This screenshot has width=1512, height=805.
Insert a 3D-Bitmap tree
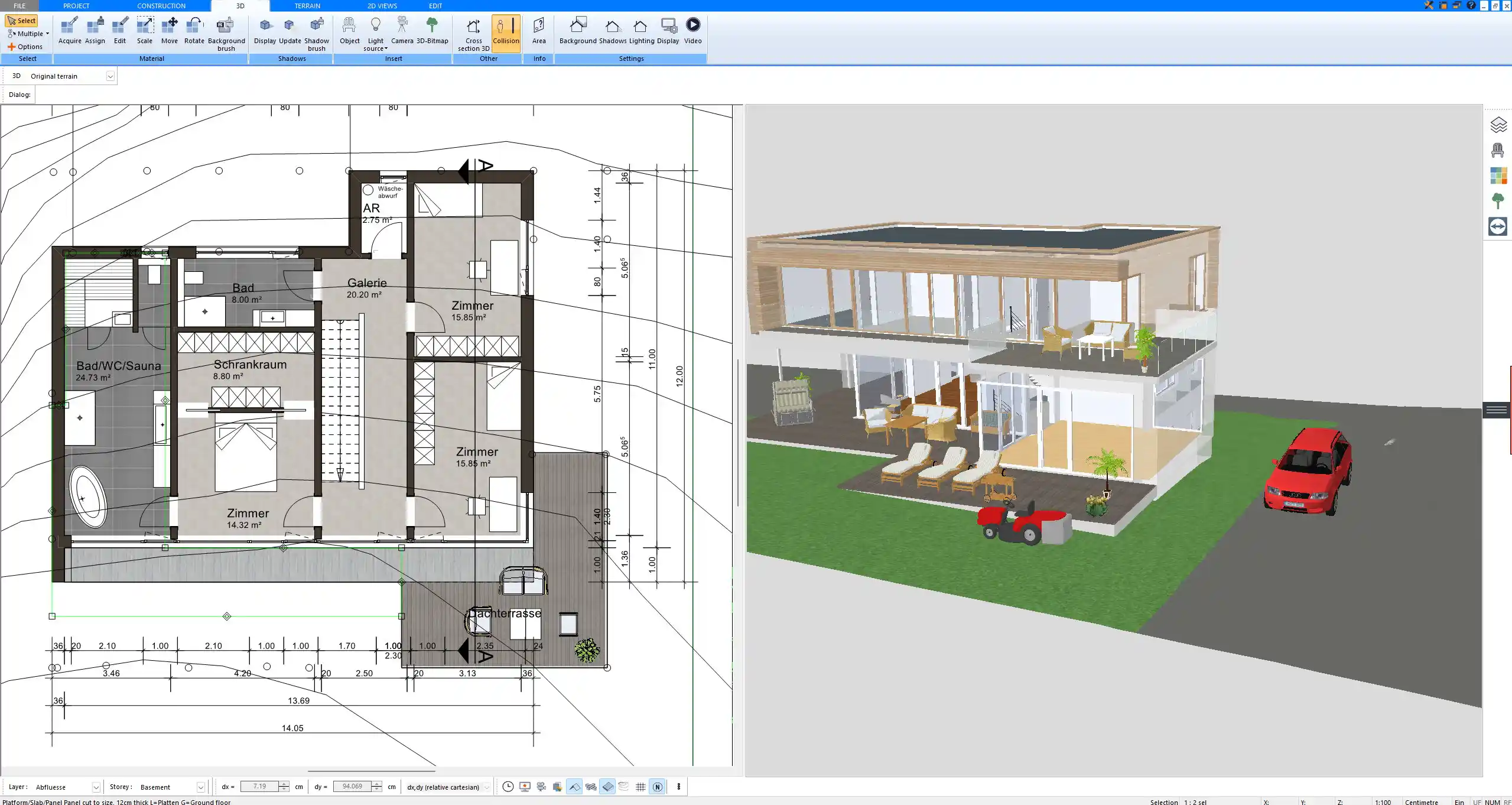pos(433,31)
